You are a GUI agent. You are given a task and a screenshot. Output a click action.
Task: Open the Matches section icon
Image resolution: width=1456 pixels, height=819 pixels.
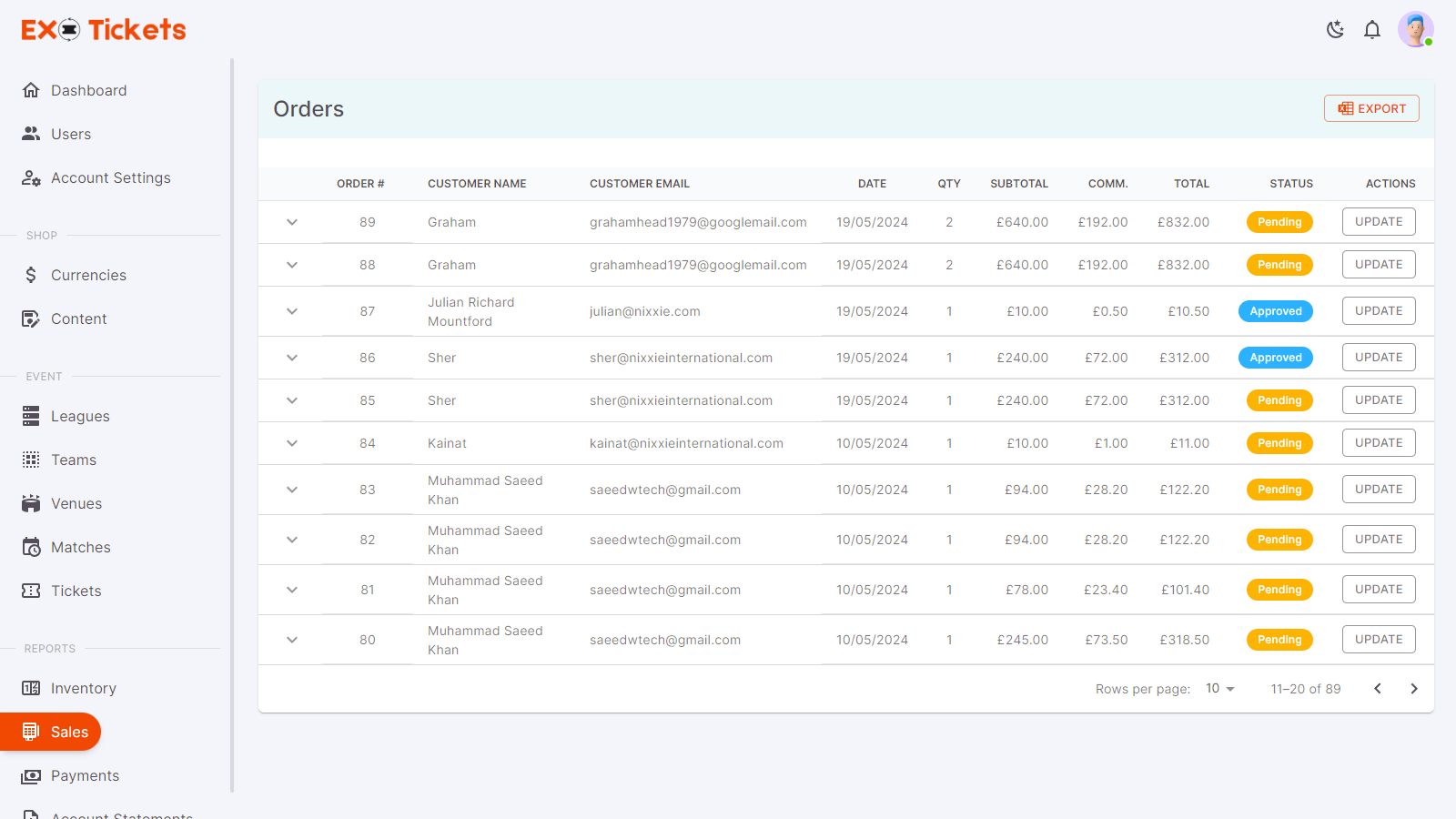click(32, 547)
